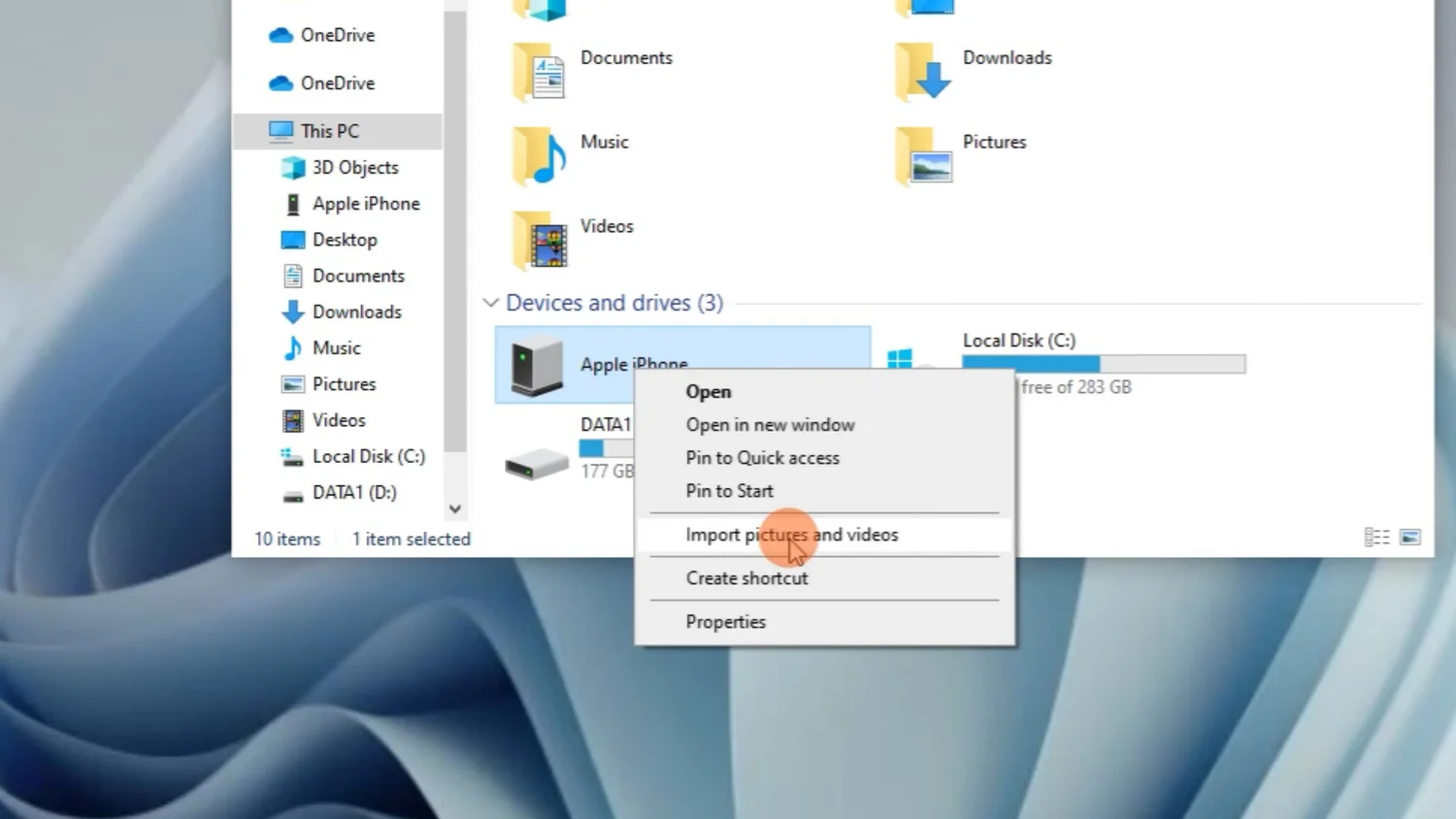This screenshot has height=819, width=1456.
Task: Choose Open from the context menu
Action: pyautogui.click(x=823, y=391)
